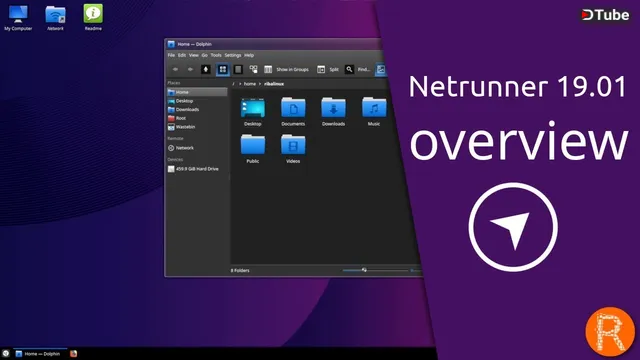640x360 pixels.
Task: Select the Public folder
Action: [253, 149]
